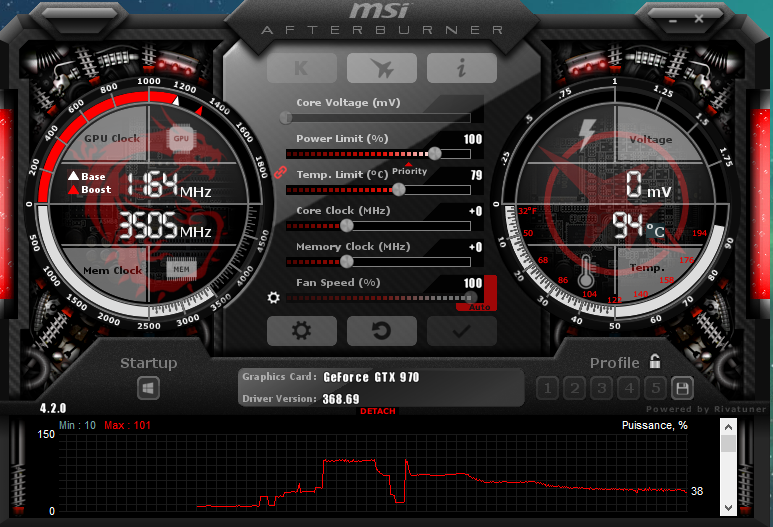Select profile slot 1
The width and height of the screenshot is (773, 527).
pyautogui.click(x=547, y=388)
